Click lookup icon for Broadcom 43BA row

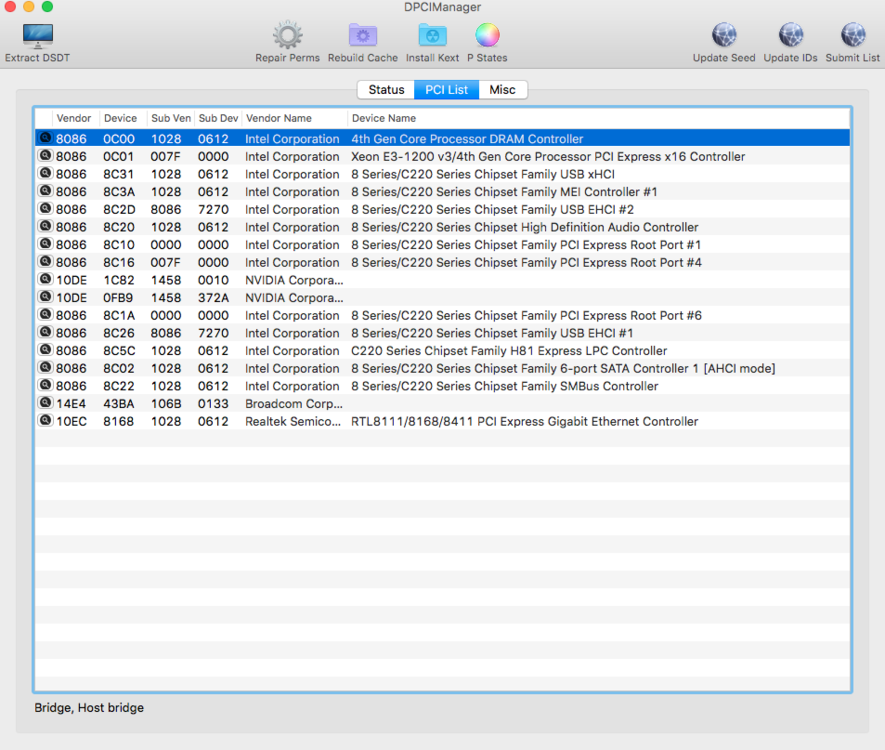tap(45, 403)
